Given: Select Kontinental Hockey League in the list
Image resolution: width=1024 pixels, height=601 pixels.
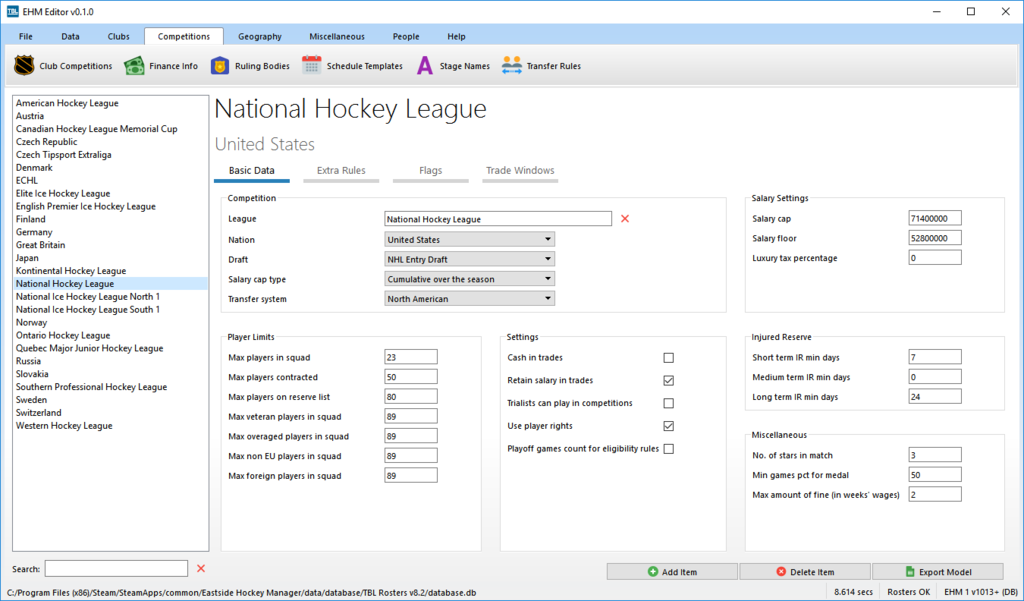Looking at the screenshot, I should pos(110,270).
